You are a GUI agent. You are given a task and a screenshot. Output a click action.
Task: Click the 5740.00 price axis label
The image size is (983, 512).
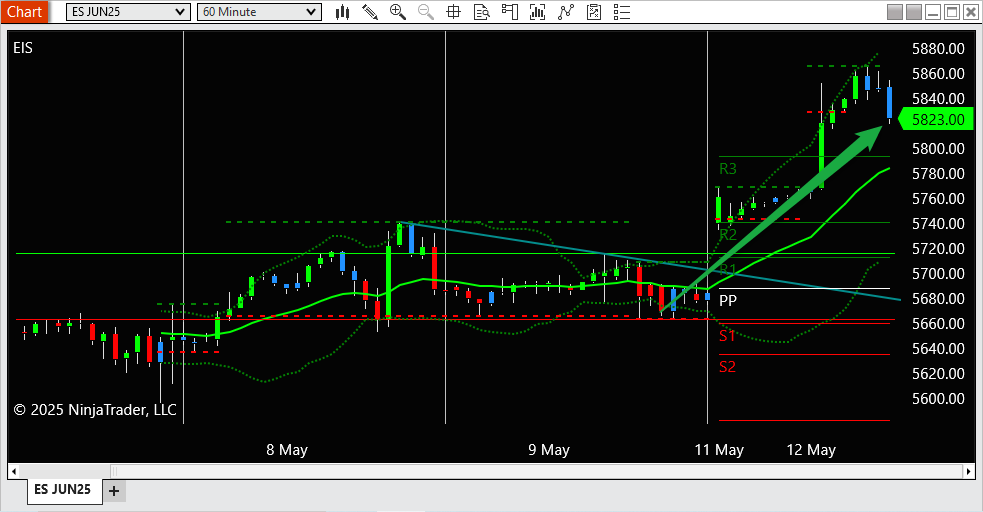click(938, 224)
